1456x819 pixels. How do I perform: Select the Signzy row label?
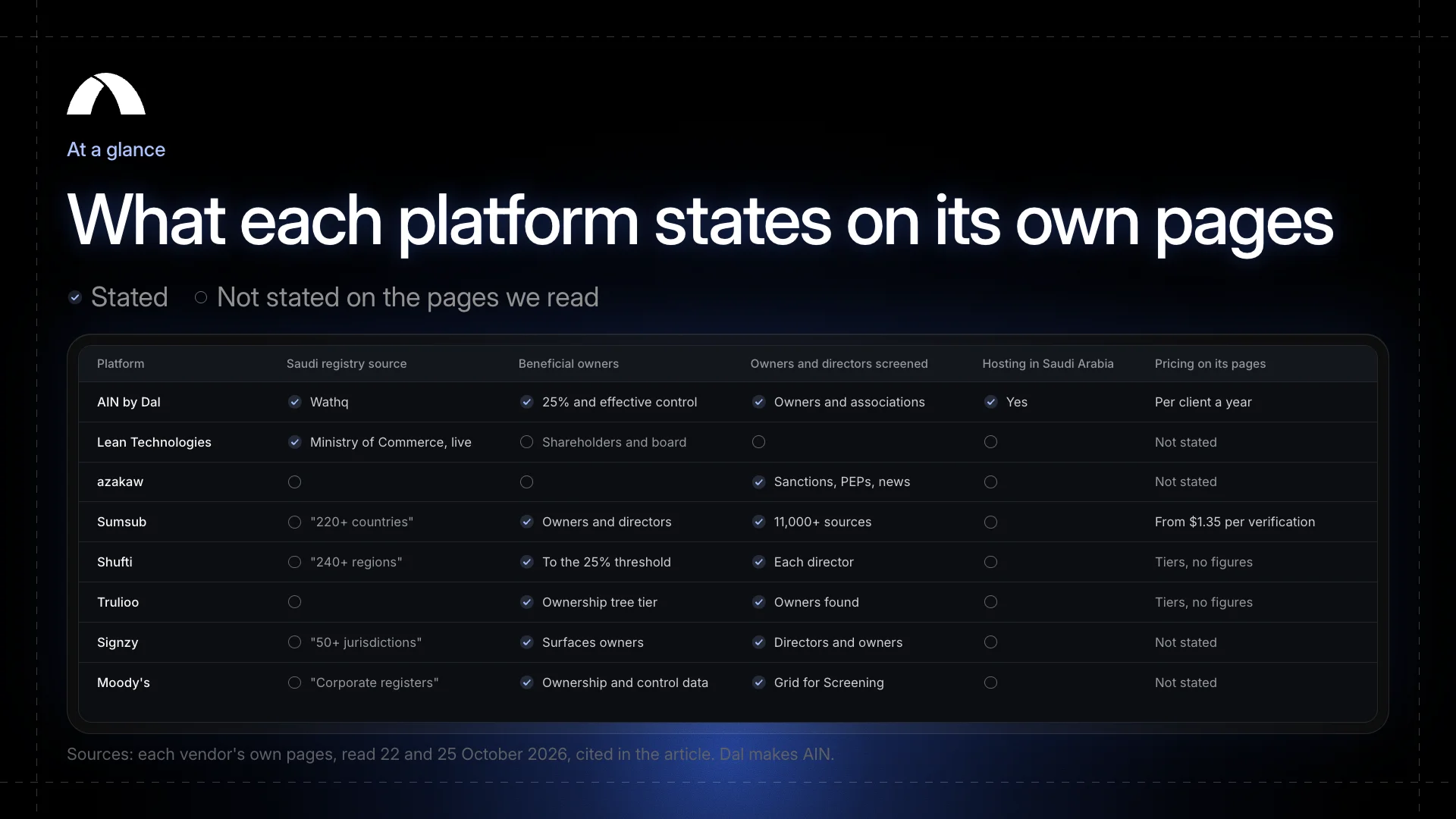pyautogui.click(x=118, y=642)
